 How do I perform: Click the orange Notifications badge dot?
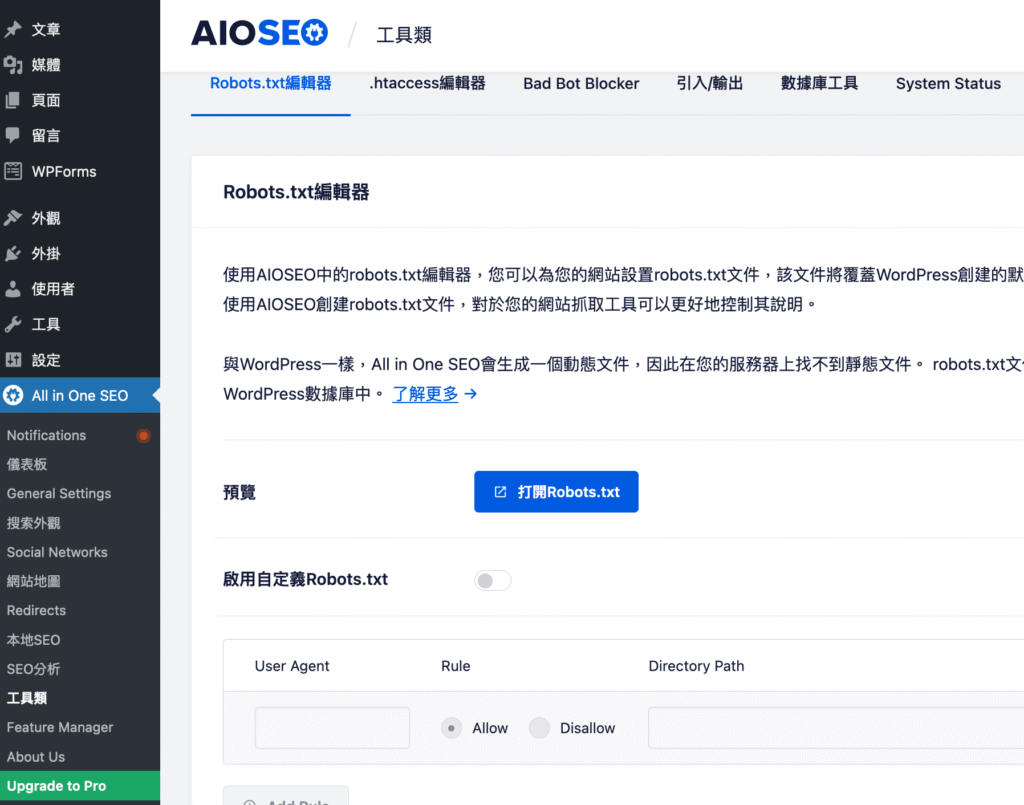tap(143, 435)
